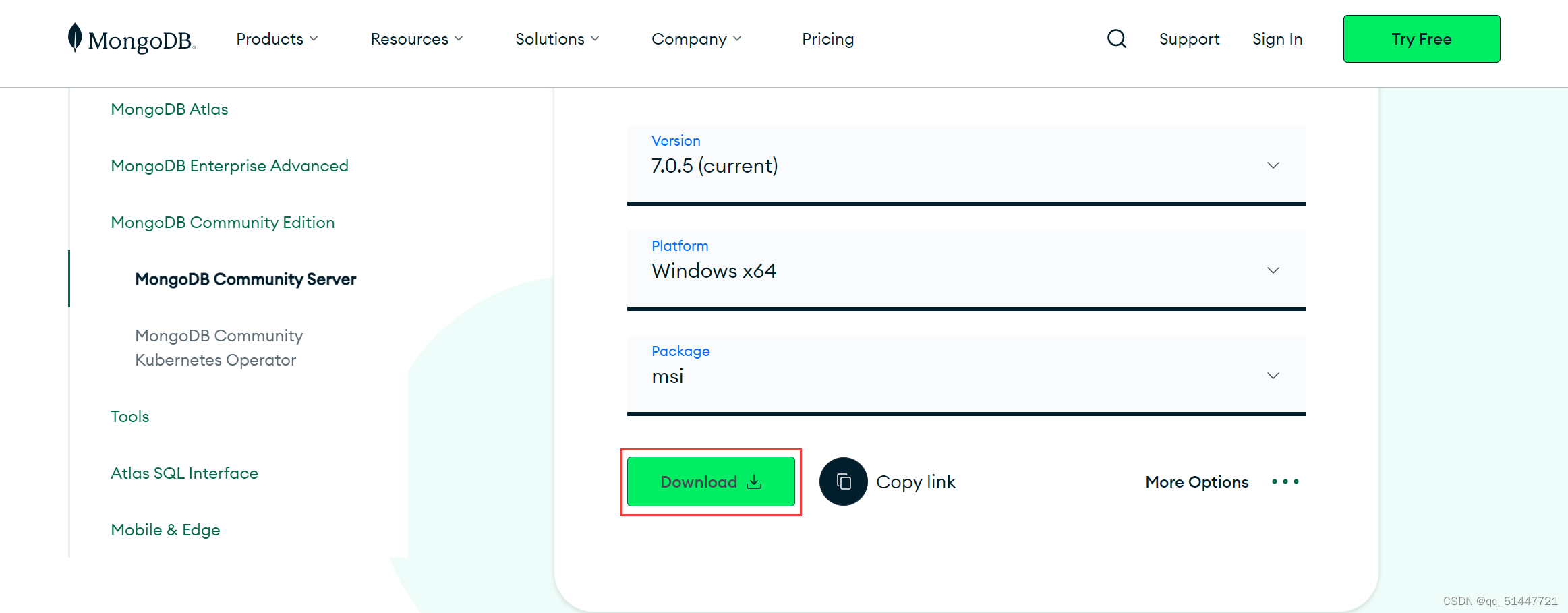Open the Resources menu
This screenshot has width=1568, height=613.
(410, 39)
